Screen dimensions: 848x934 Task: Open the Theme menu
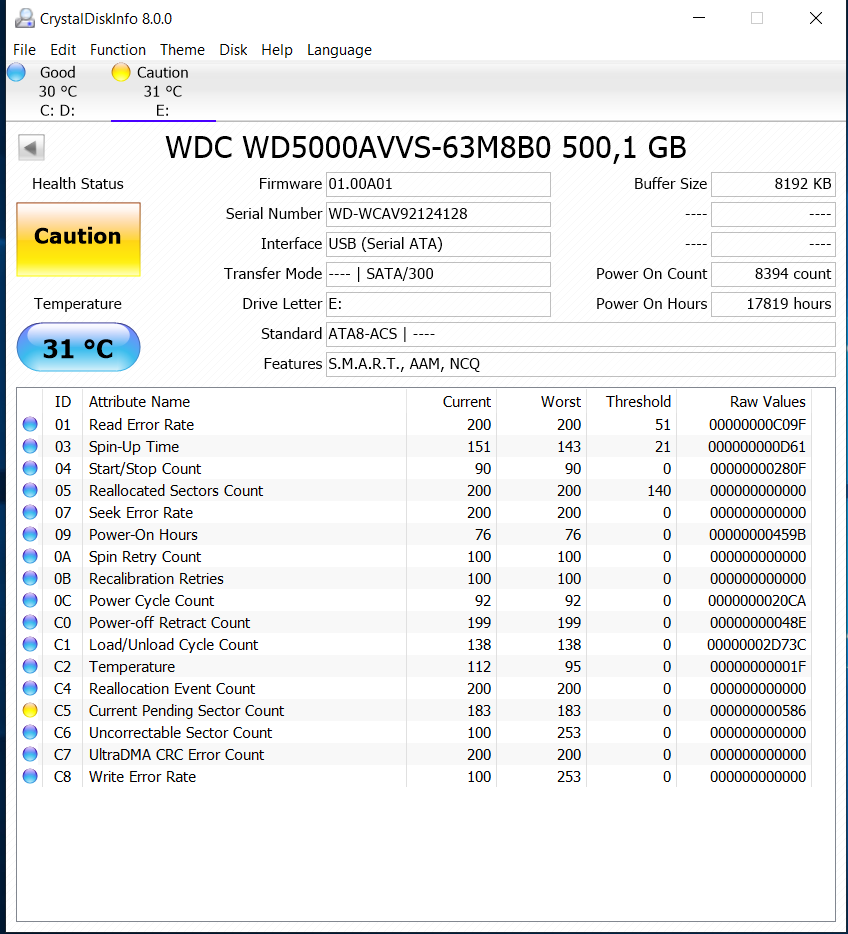pyautogui.click(x=182, y=50)
